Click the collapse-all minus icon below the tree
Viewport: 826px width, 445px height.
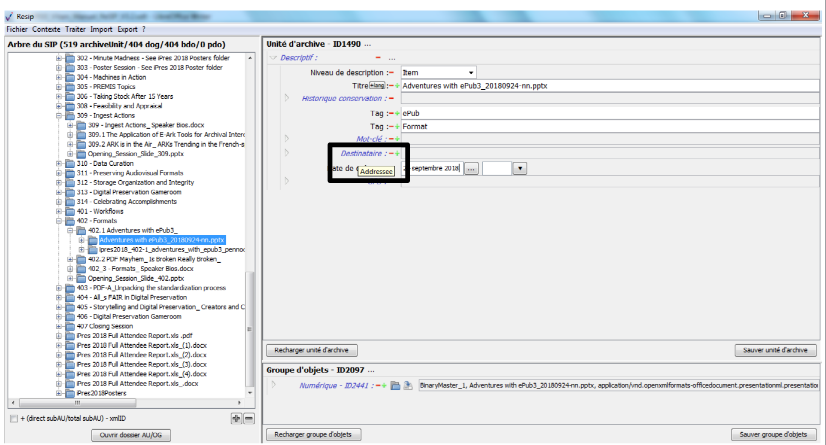pos(248,418)
